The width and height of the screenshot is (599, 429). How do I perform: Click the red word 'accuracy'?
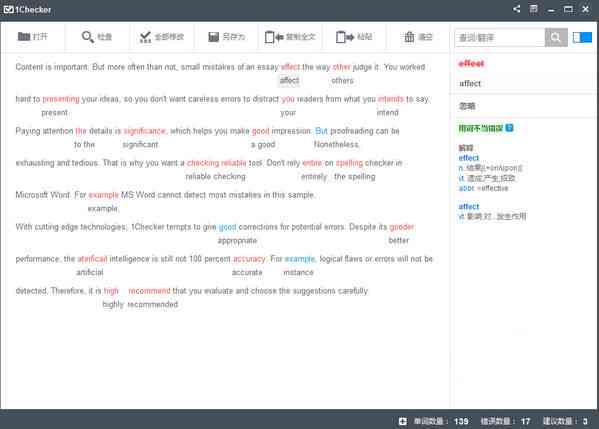(249, 259)
